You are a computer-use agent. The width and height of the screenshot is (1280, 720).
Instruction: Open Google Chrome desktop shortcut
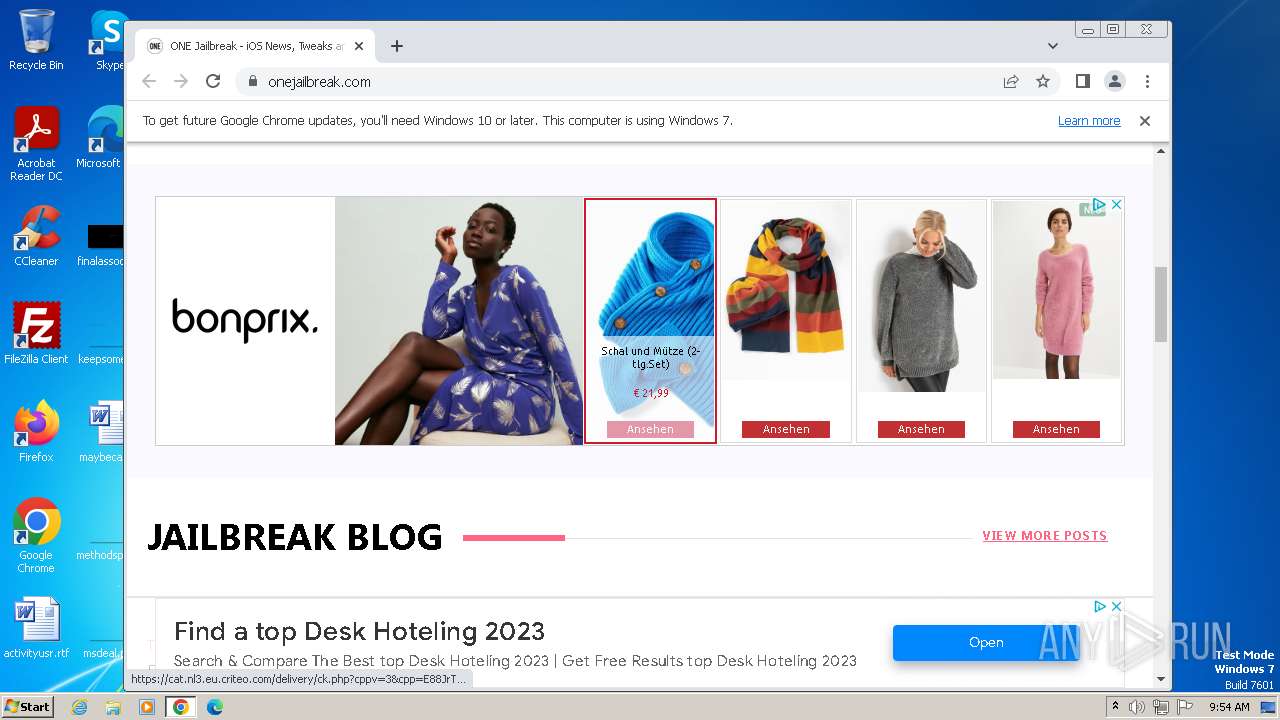coord(36,536)
